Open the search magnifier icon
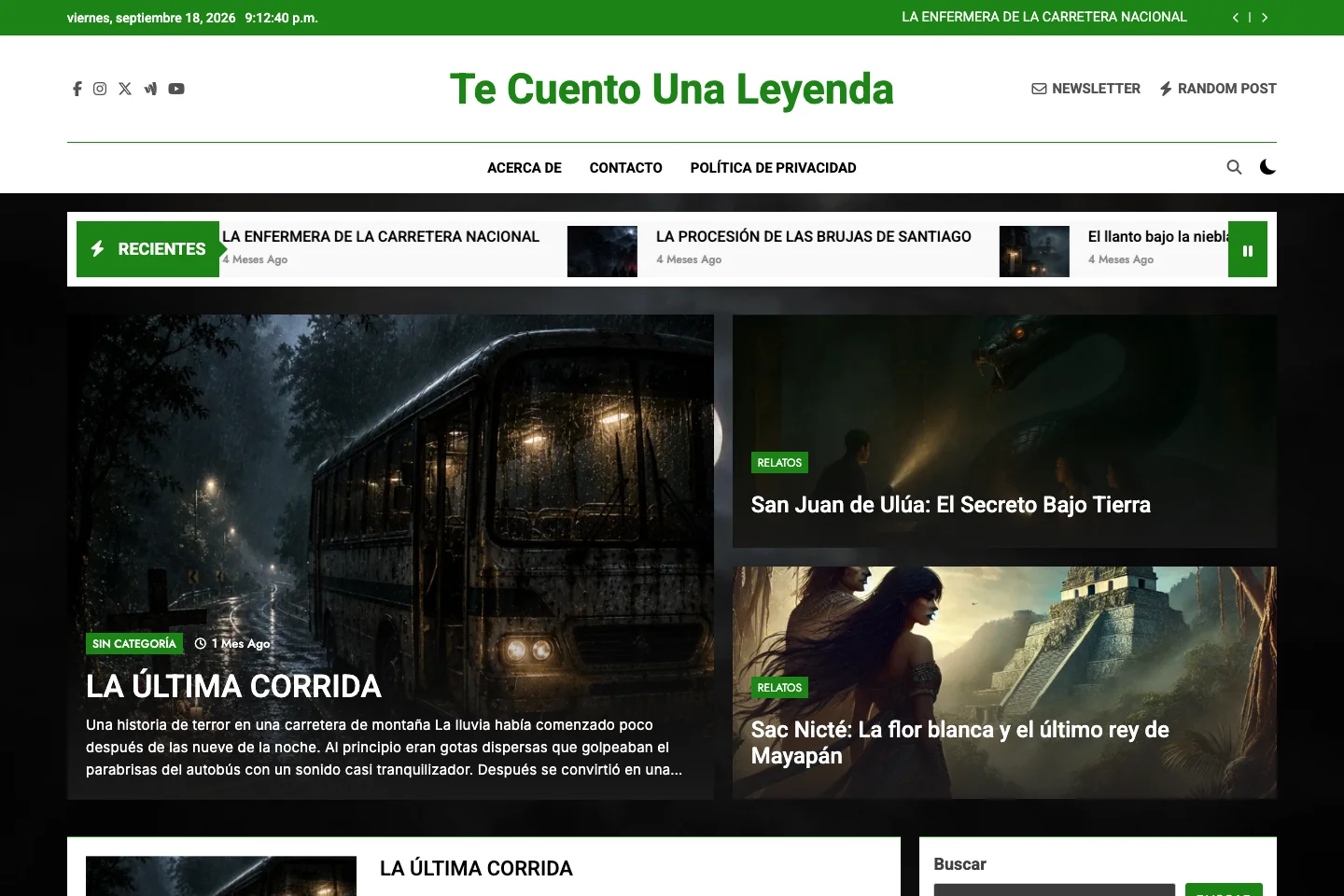 tap(1234, 167)
